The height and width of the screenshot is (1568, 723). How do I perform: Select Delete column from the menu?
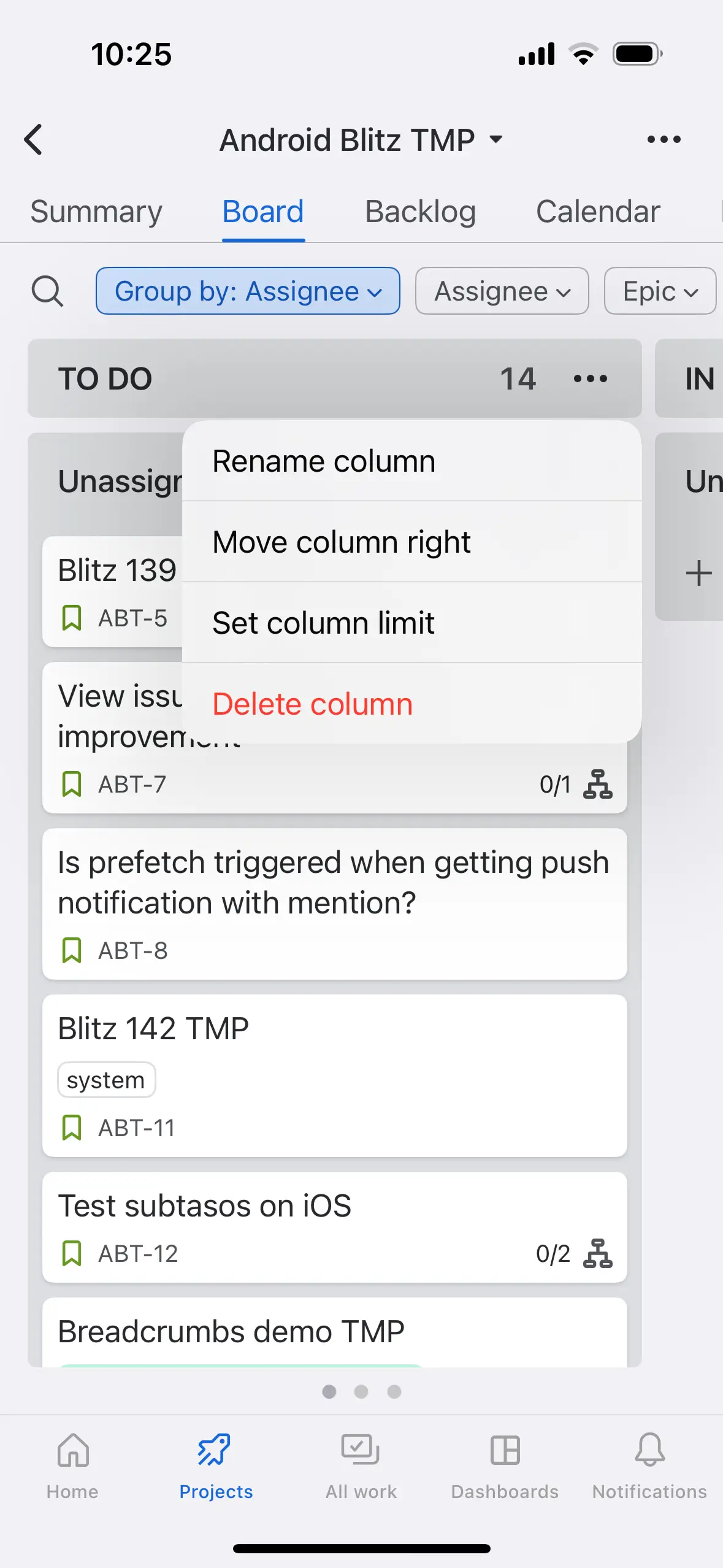click(x=312, y=703)
